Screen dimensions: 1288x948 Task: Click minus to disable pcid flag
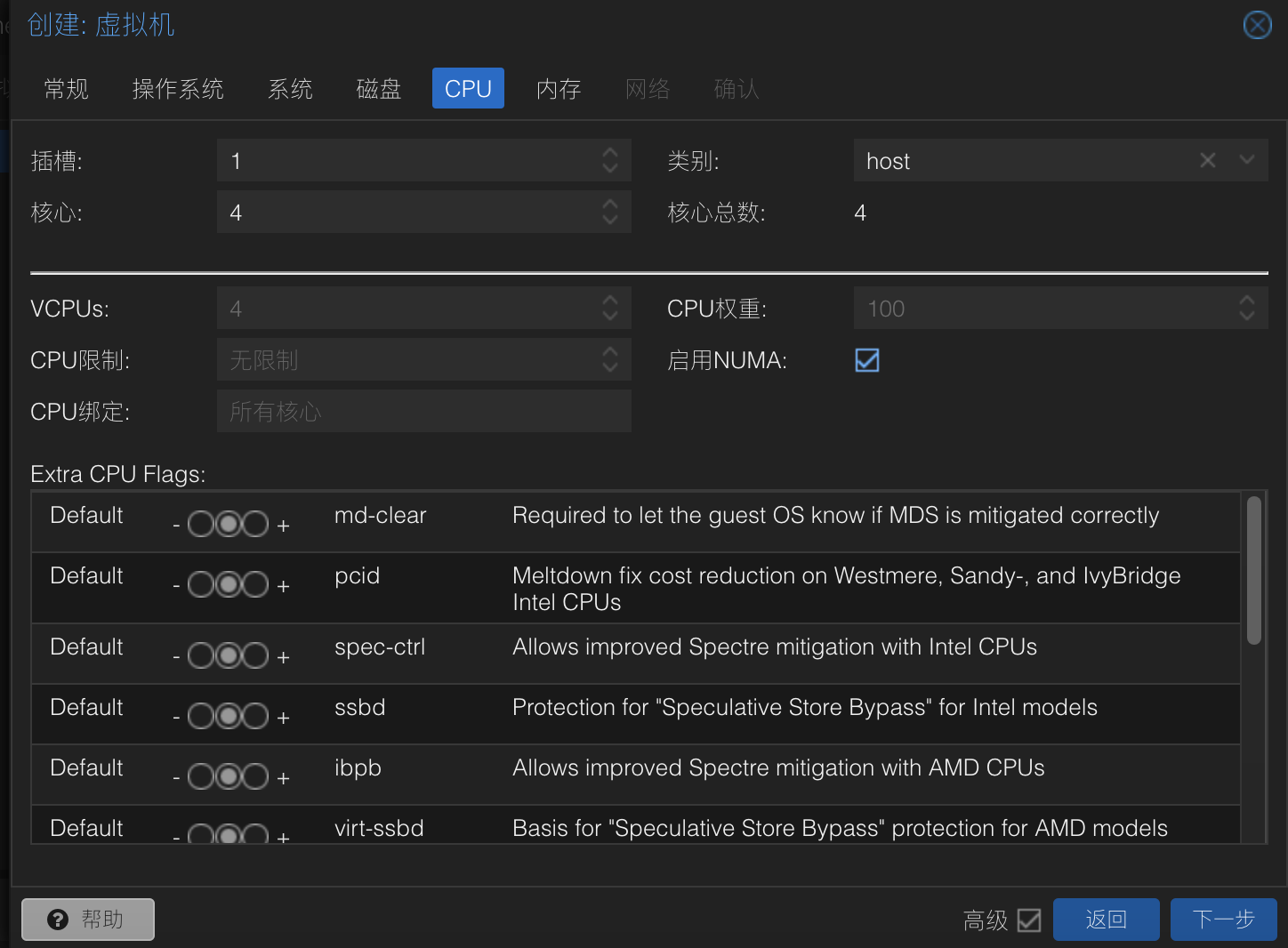tap(176, 586)
